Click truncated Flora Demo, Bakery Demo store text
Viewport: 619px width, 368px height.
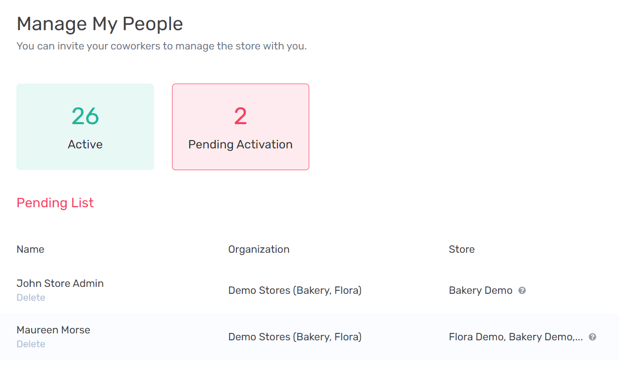(x=516, y=337)
